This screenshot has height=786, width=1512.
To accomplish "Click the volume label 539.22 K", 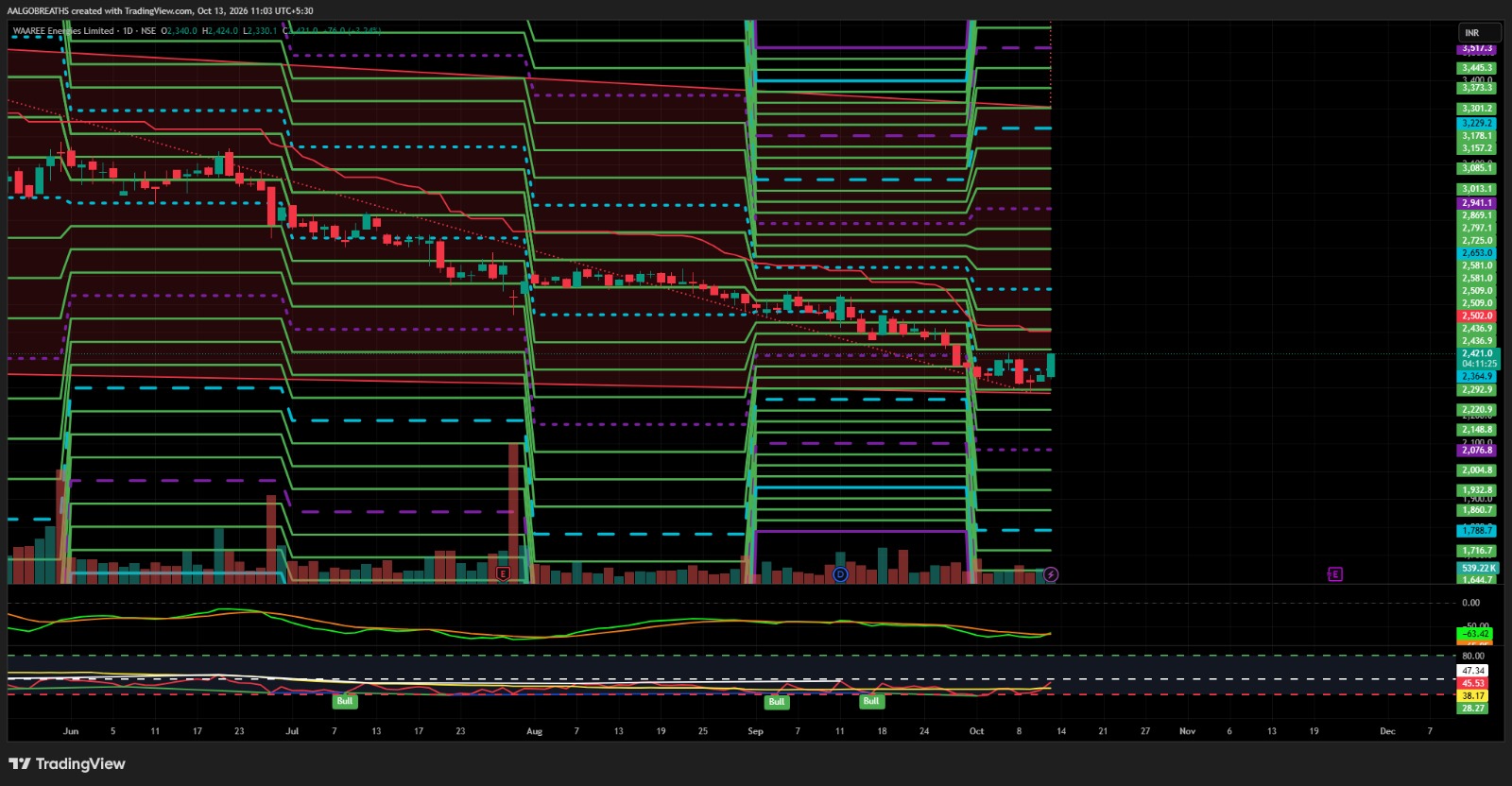I will [x=1478, y=568].
